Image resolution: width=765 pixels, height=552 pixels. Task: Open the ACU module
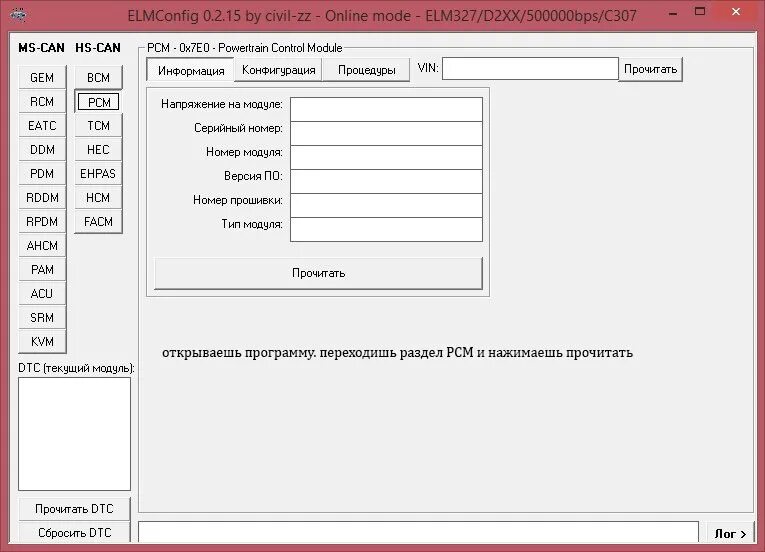(42, 293)
